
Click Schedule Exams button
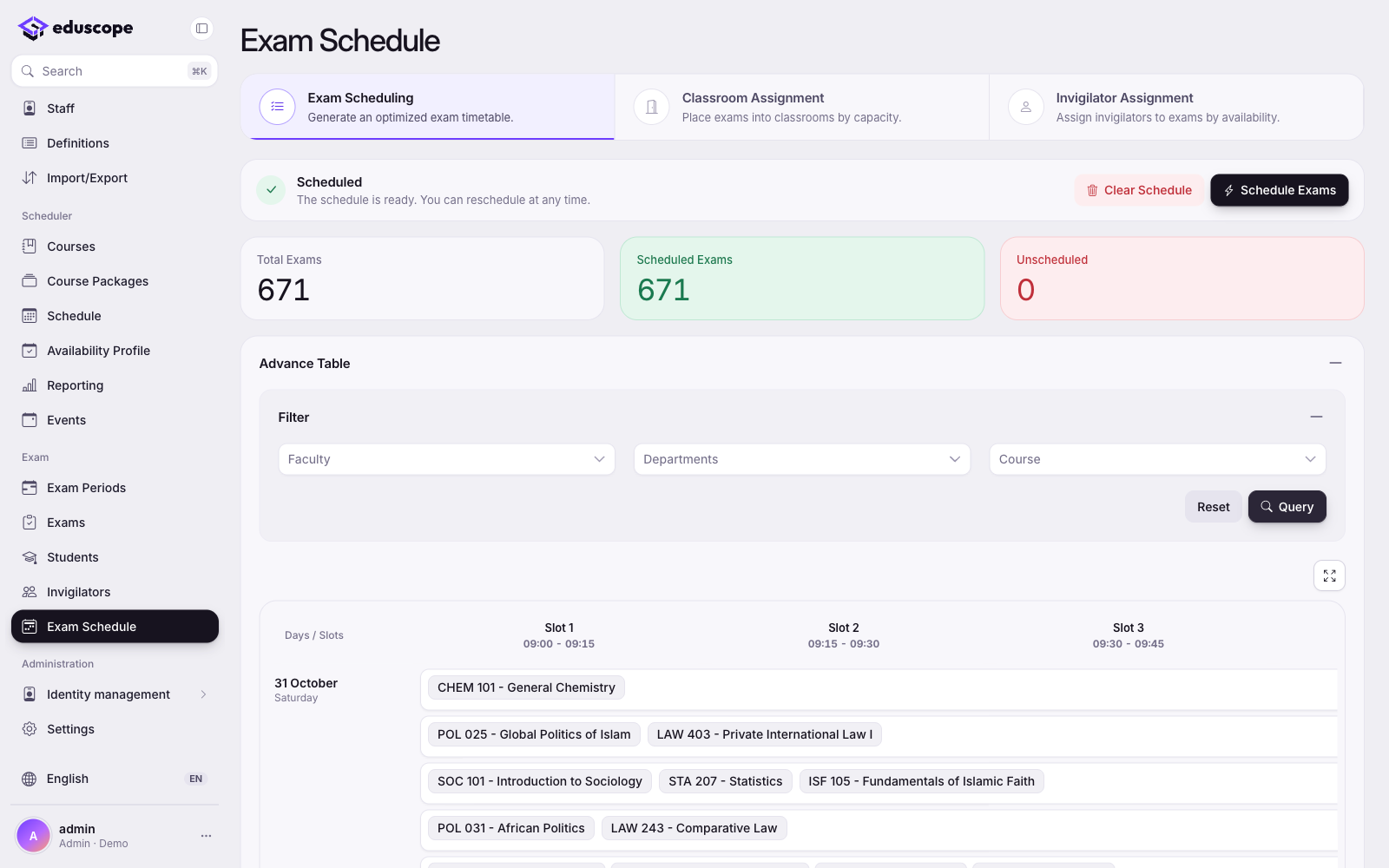(x=1280, y=190)
